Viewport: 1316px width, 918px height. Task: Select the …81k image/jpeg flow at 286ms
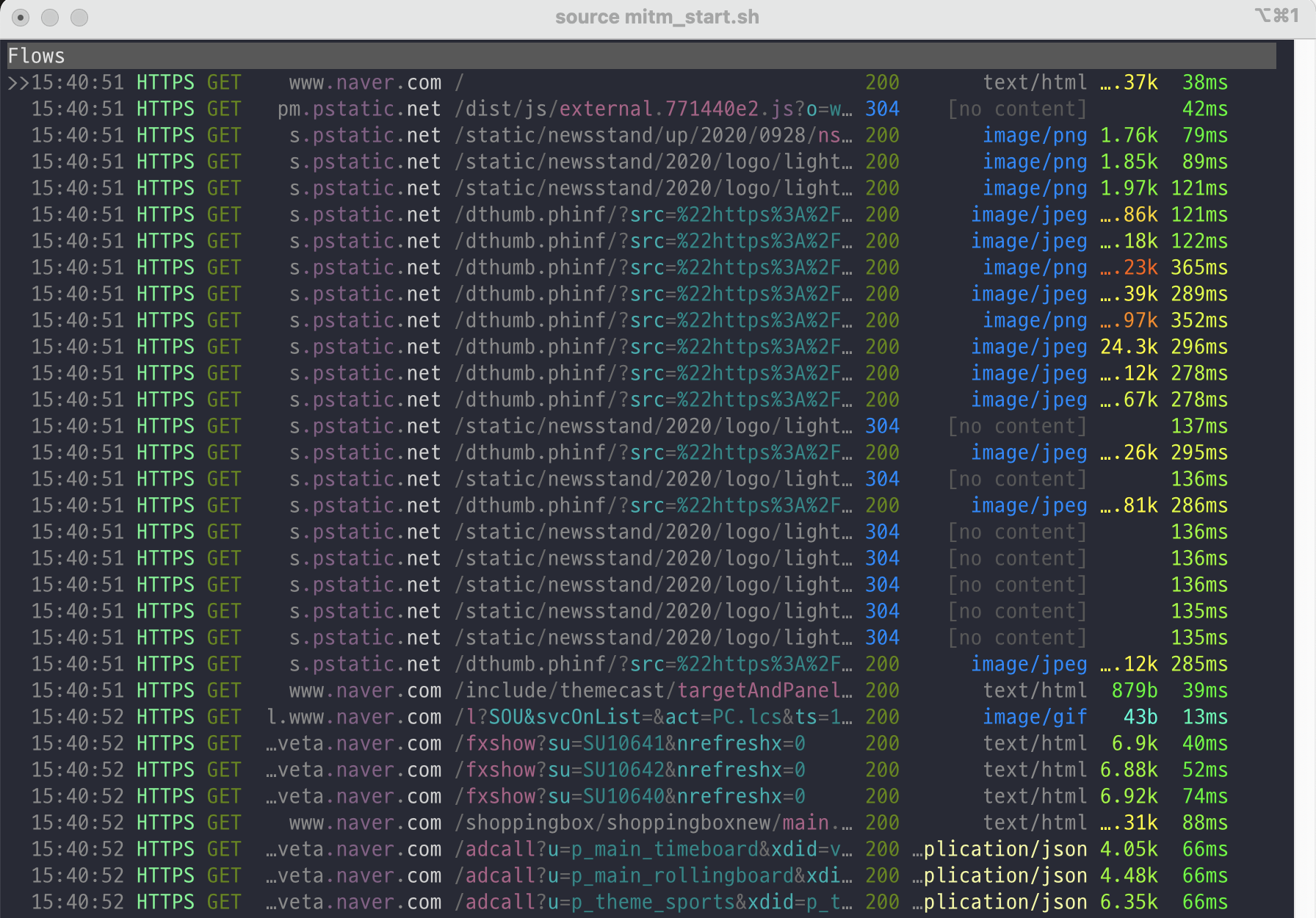pyautogui.click(x=641, y=505)
